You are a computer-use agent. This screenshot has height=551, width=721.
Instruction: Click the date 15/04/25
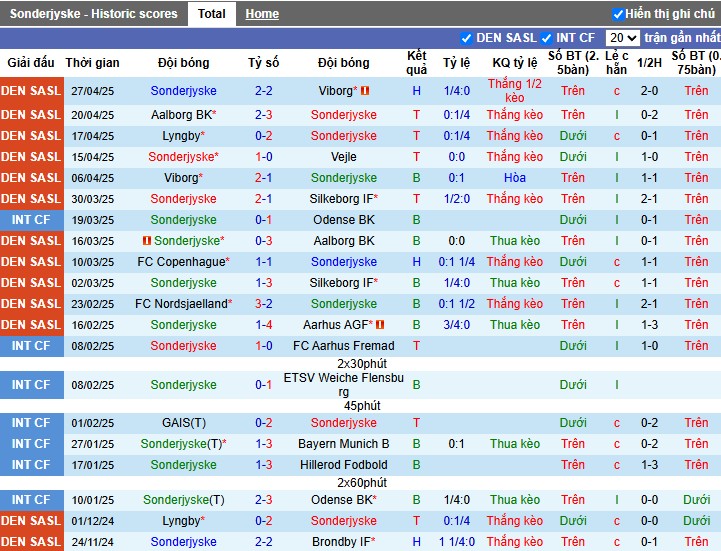(x=92, y=157)
